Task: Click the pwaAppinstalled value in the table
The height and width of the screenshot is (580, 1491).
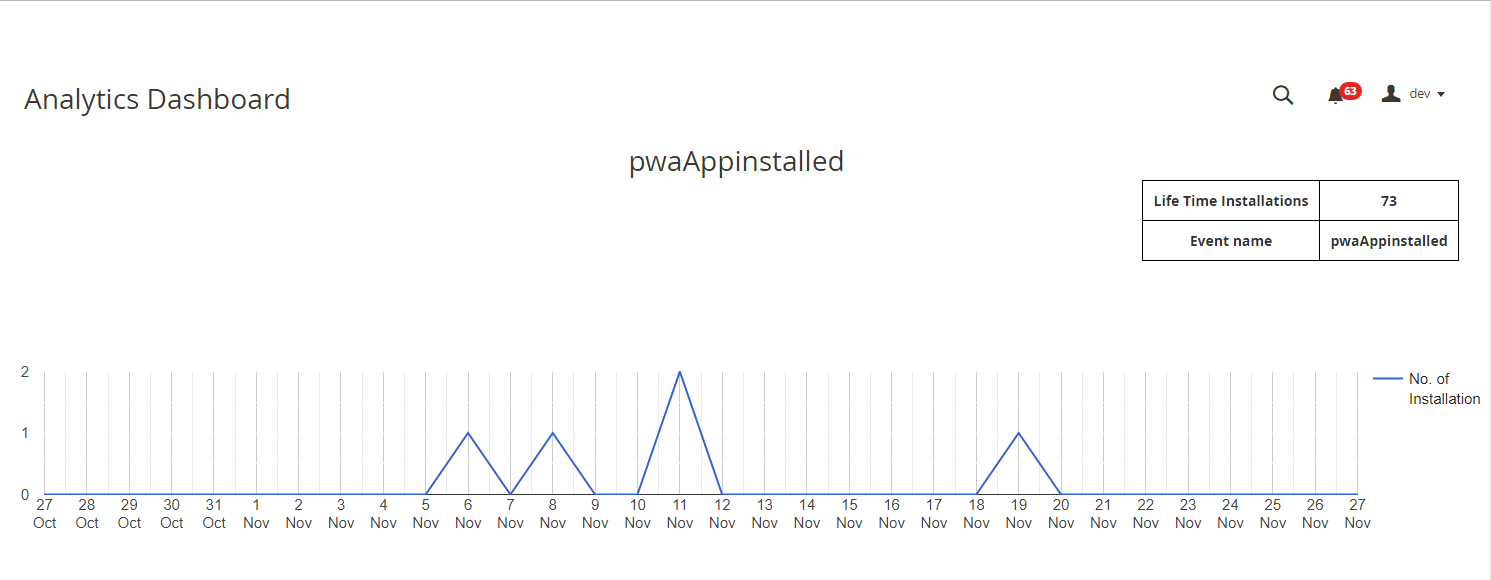Action: pos(1388,241)
